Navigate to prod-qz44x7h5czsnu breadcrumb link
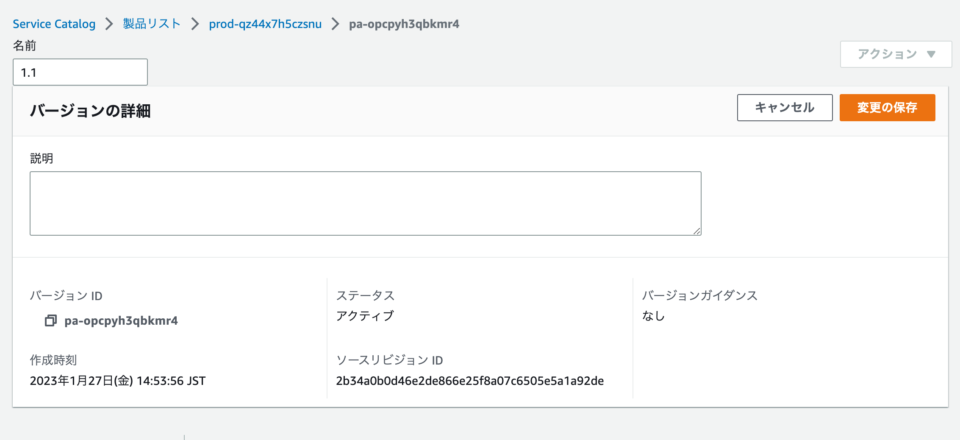The image size is (960, 440). [265, 24]
